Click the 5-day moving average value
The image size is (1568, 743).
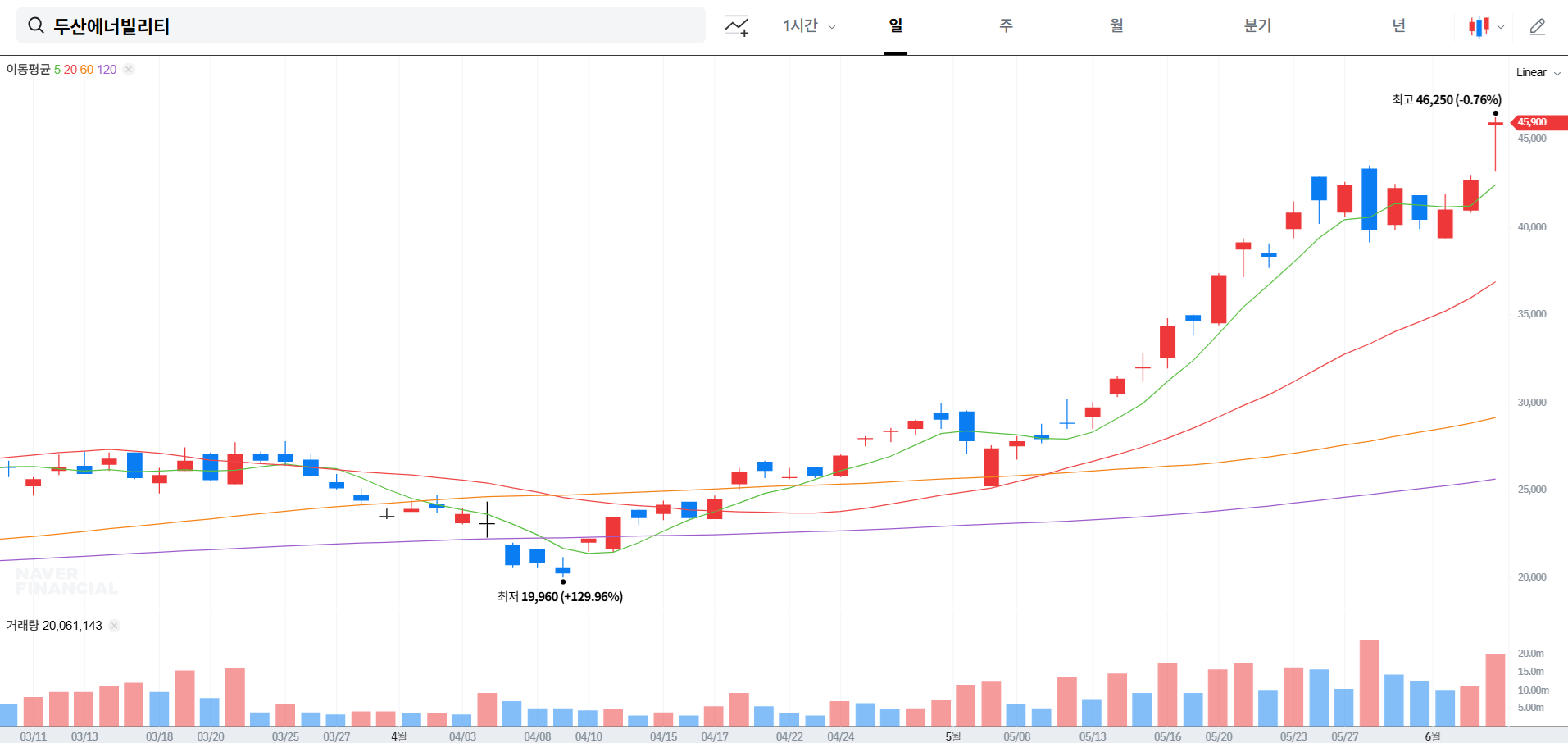click(57, 70)
